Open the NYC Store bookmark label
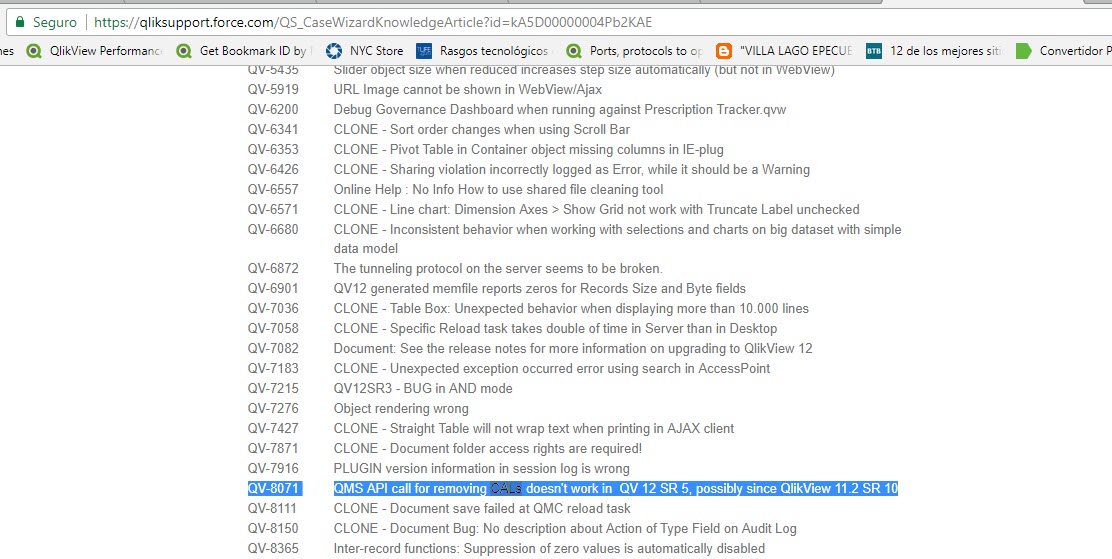The width and height of the screenshot is (1112, 559). click(377, 51)
